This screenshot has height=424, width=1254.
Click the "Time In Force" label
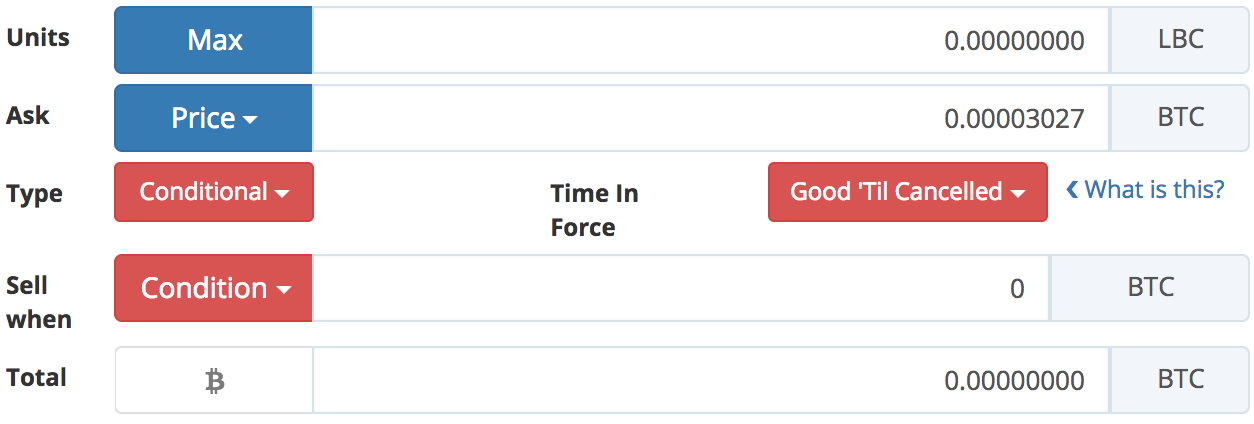coord(594,210)
